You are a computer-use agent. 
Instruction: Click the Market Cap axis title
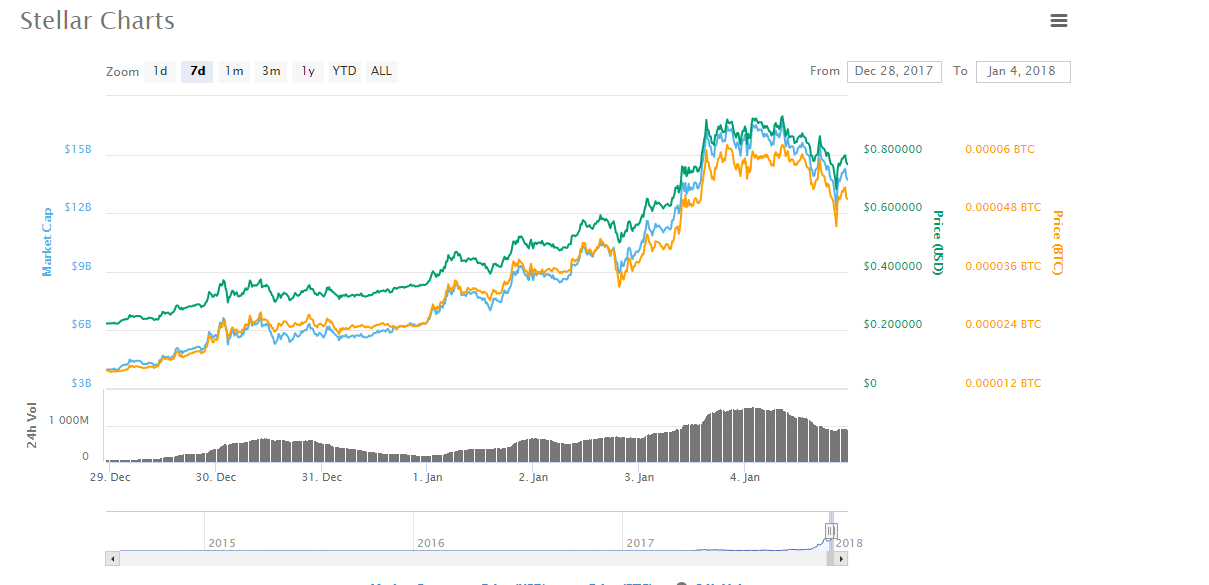pyautogui.click(x=47, y=242)
